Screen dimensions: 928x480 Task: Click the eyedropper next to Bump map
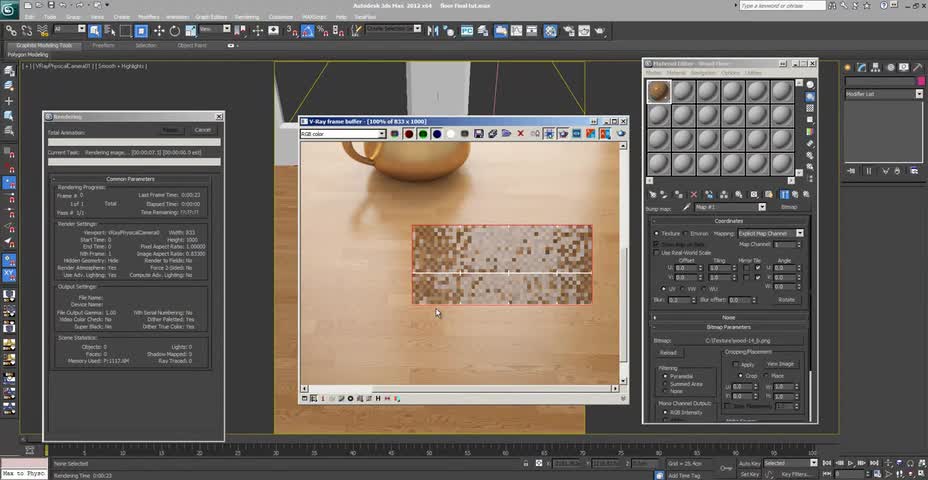(687, 207)
